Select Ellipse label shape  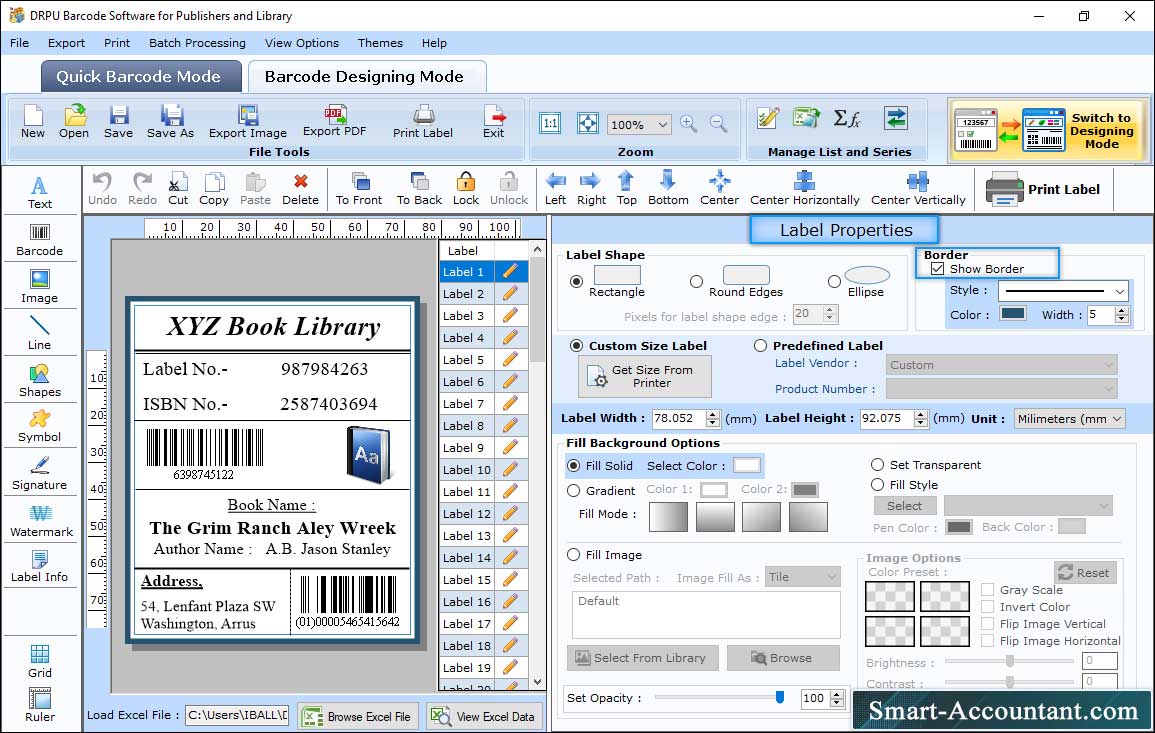(x=834, y=281)
